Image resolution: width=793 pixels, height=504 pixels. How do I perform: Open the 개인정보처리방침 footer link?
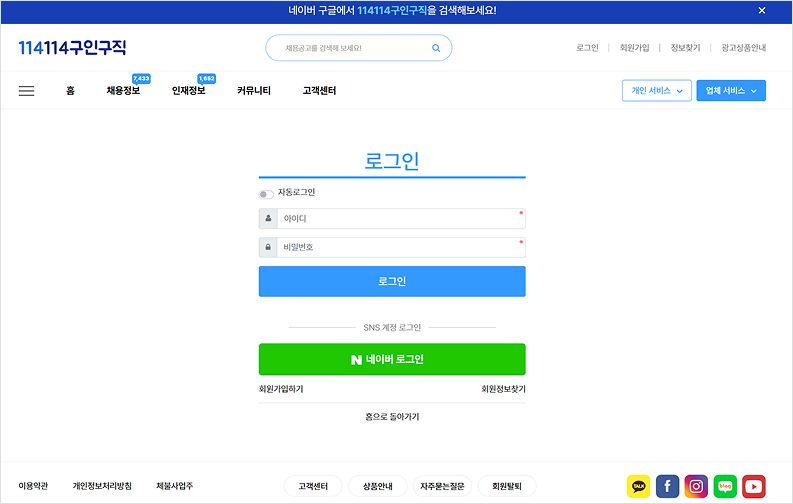pyautogui.click(x=102, y=486)
